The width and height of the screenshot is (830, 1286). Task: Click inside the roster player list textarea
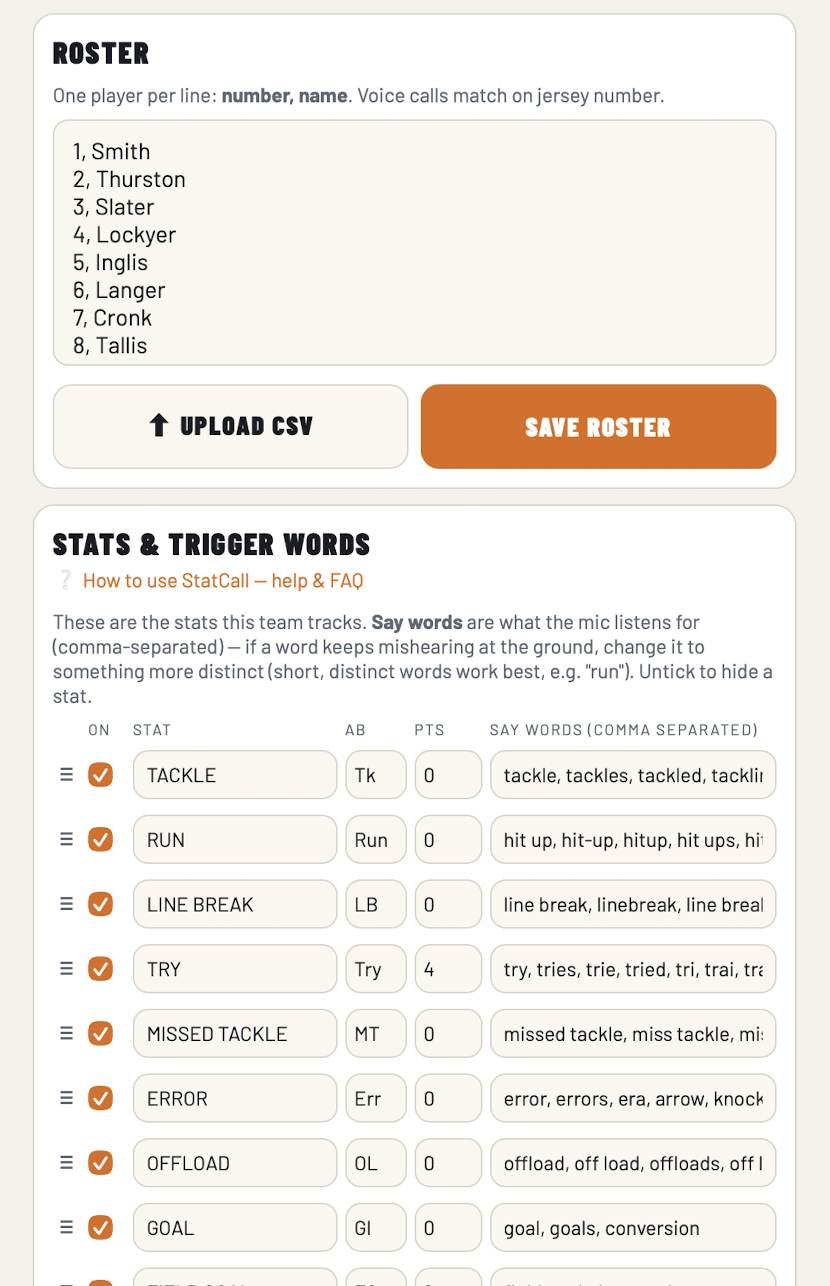(415, 243)
